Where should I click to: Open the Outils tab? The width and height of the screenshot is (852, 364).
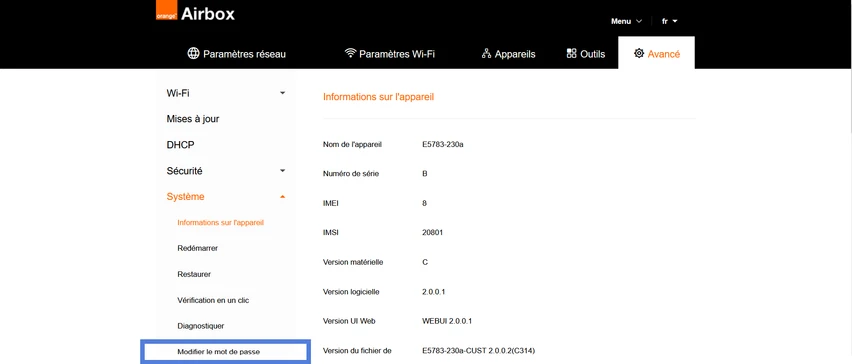[586, 54]
